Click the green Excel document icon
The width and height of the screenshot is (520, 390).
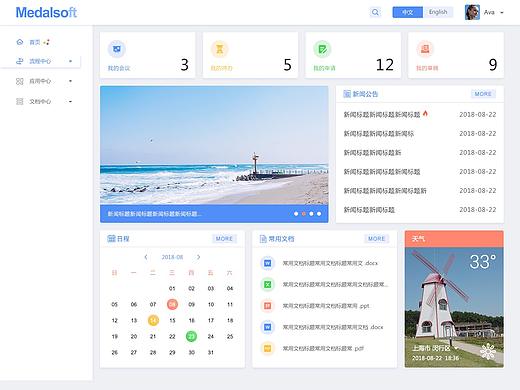click(267, 285)
